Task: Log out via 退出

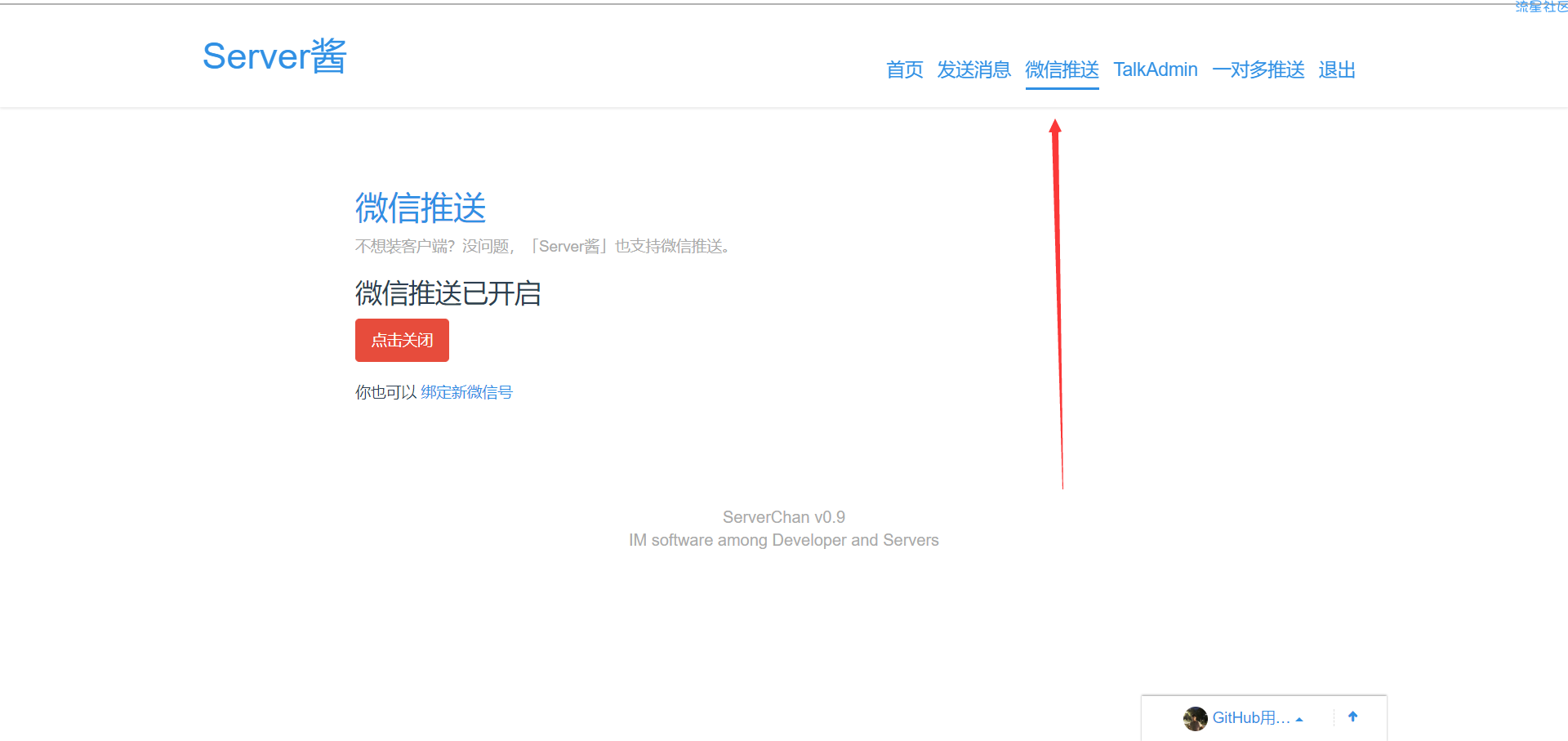Action: coord(1336,70)
